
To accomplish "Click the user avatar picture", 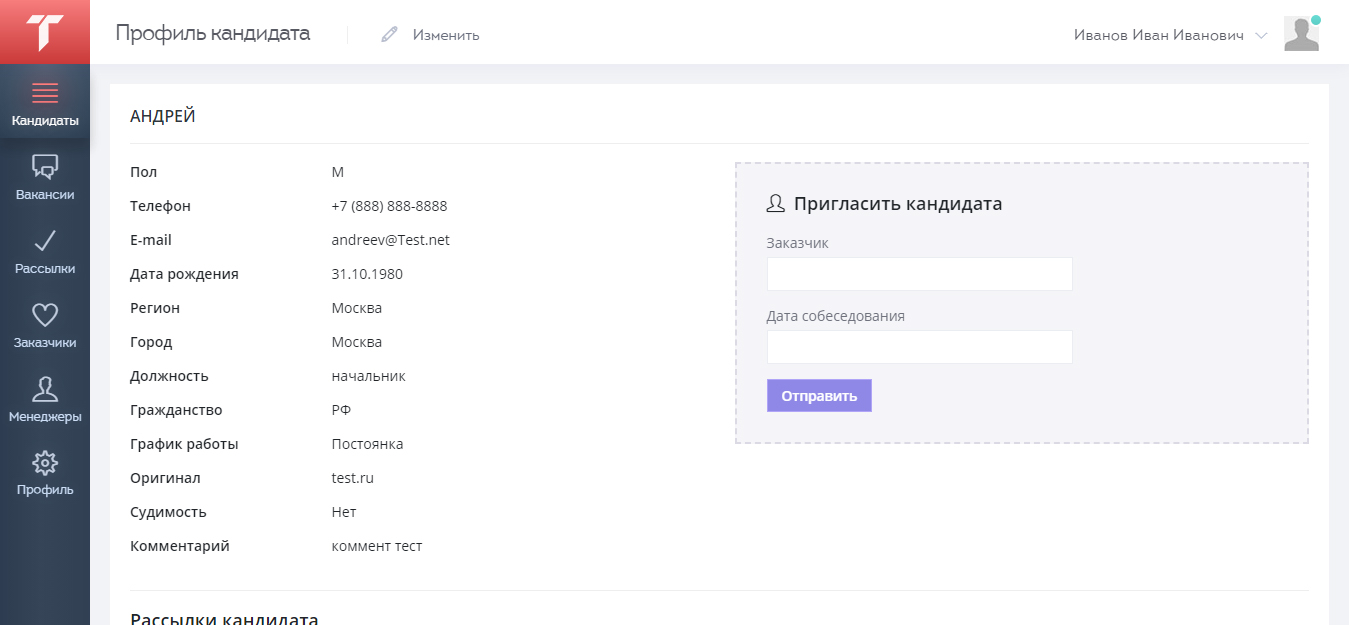I will 1300,35.
